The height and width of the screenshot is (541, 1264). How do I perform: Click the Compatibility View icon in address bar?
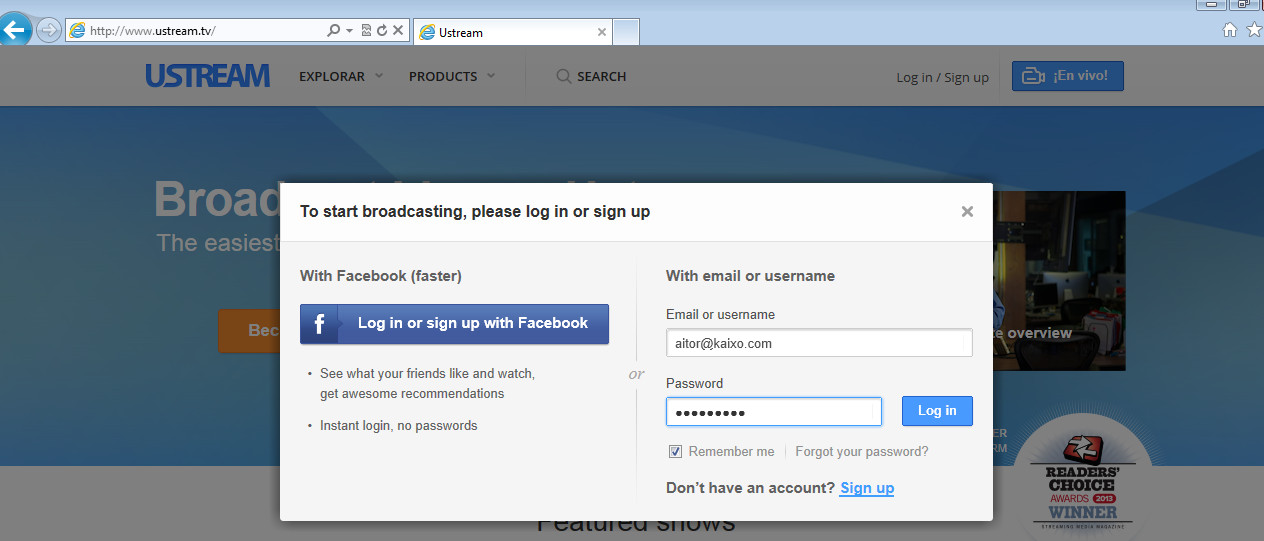point(366,31)
